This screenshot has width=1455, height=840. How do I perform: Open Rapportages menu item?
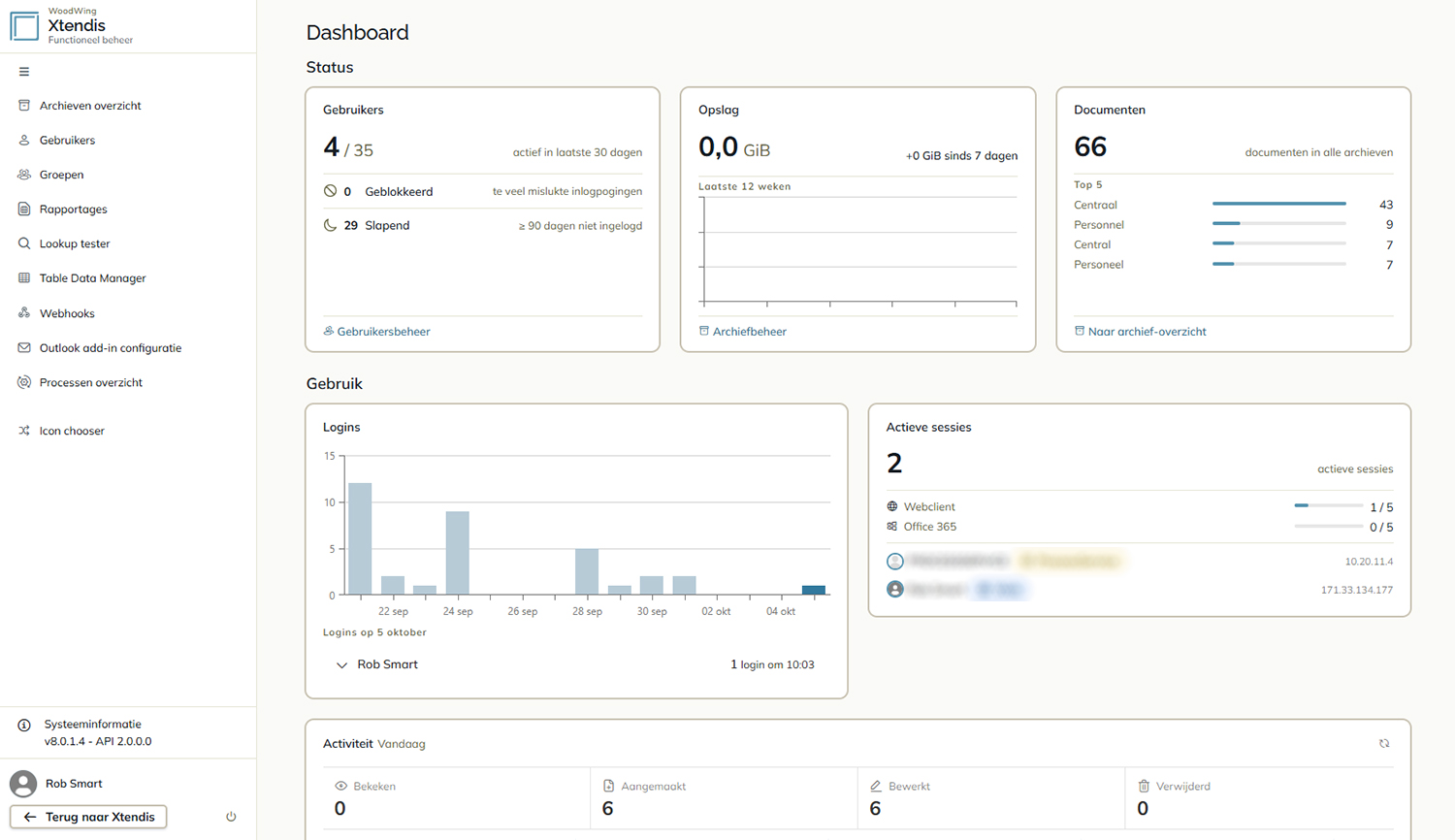coord(73,209)
